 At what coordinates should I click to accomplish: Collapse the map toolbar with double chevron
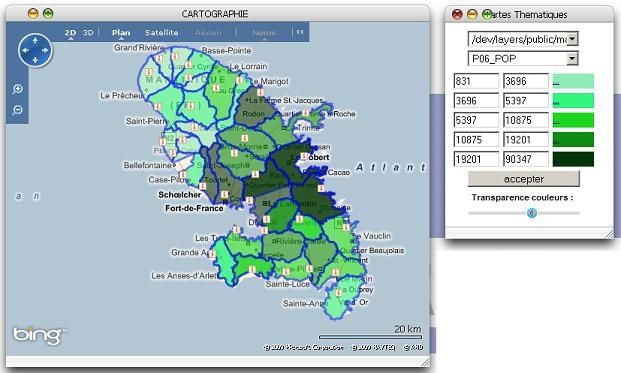coord(300,32)
